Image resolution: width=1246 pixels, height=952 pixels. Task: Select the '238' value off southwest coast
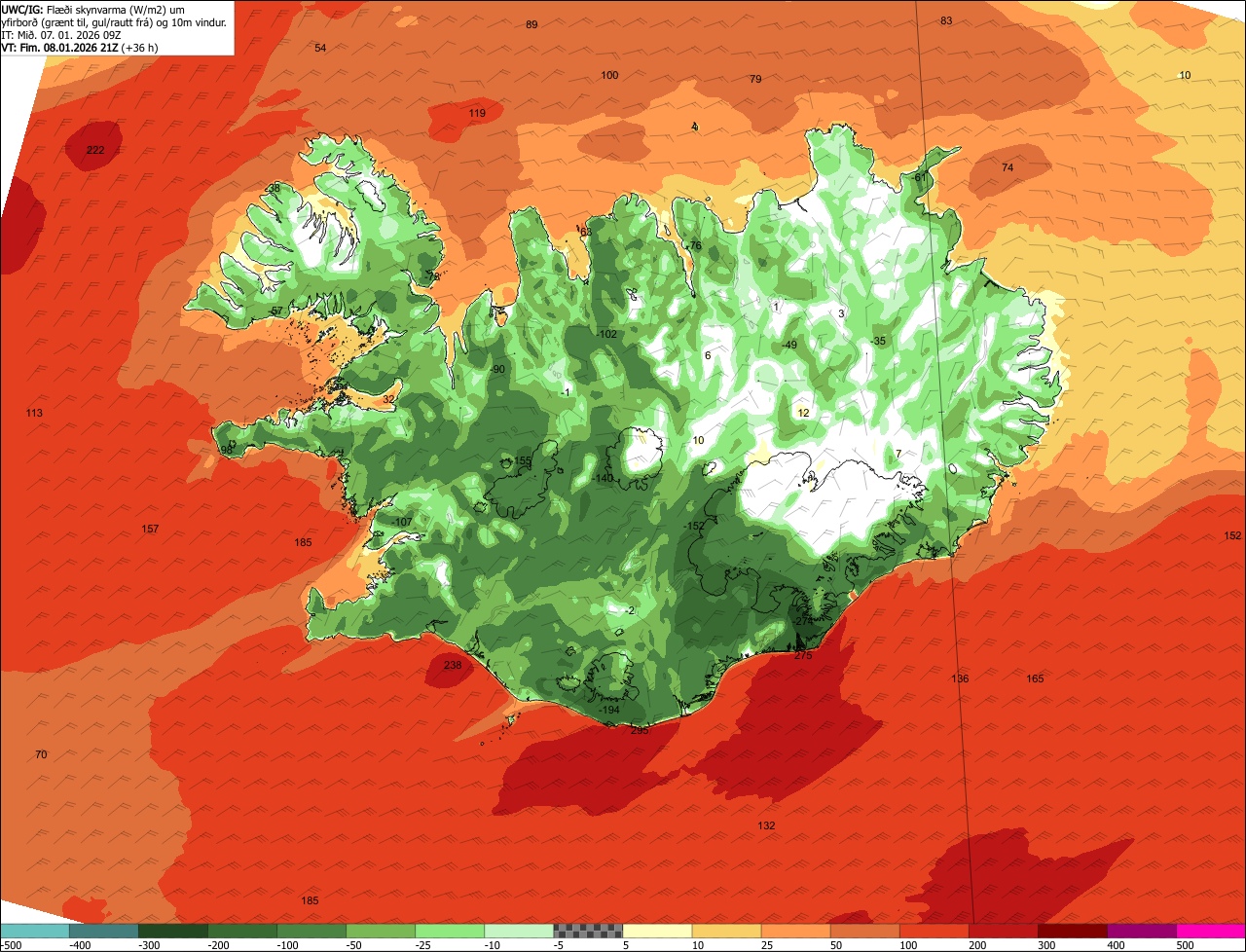(x=453, y=666)
